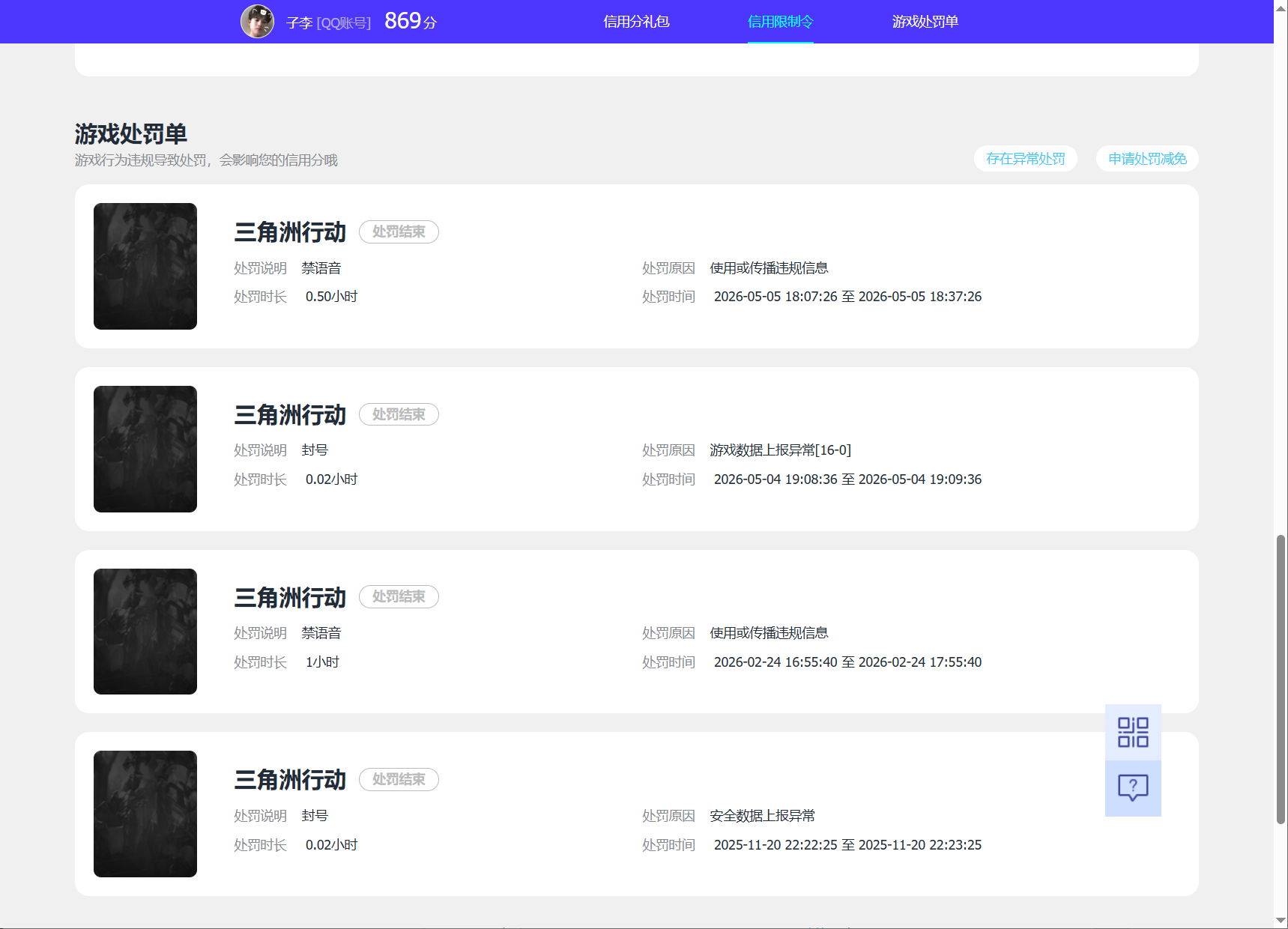This screenshot has width=1288, height=929.
Task: Open the help question chat icon
Action: (1133, 788)
